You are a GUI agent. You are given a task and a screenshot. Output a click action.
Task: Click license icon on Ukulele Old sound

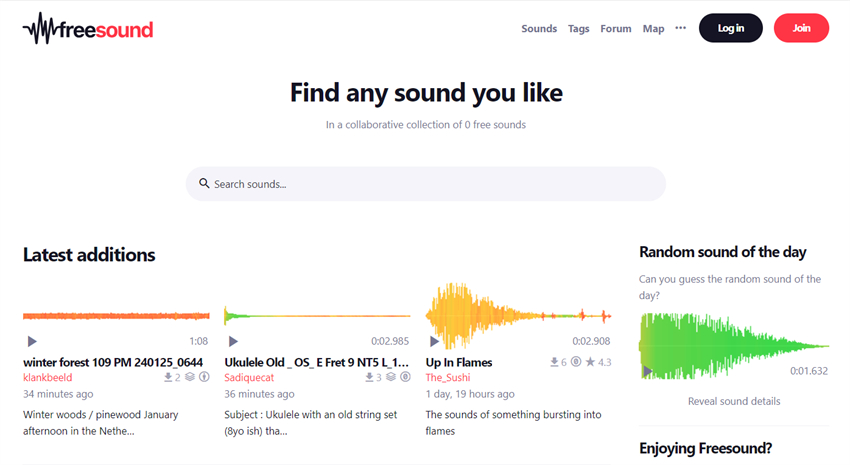click(x=405, y=377)
